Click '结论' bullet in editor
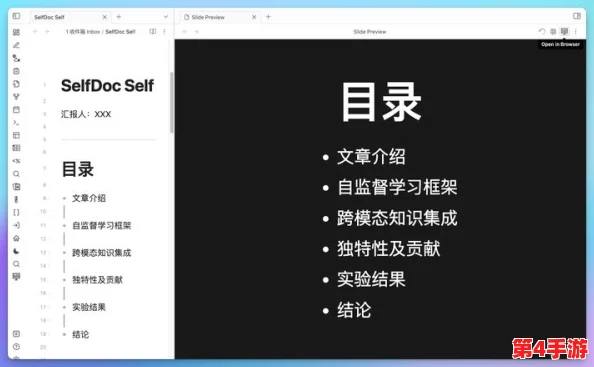This screenshot has width=594, height=367. (81, 334)
